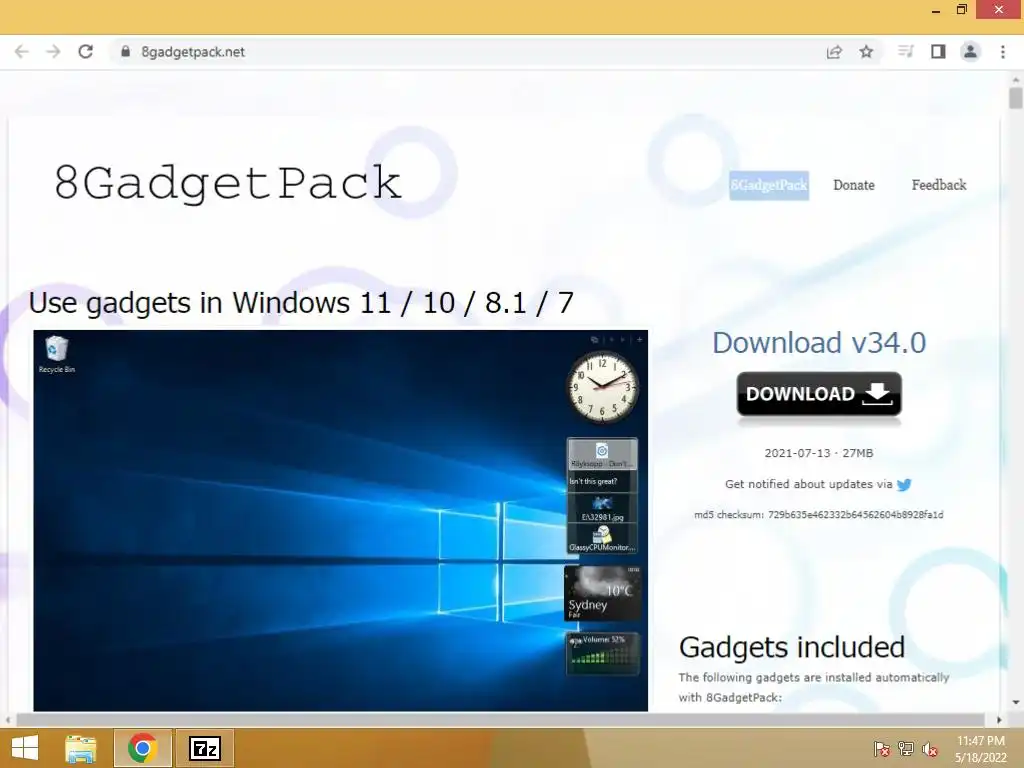Click the Volume 52% gadget in the preview
The width and height of the screenshot is (1024, 768).
coord(602,653)
